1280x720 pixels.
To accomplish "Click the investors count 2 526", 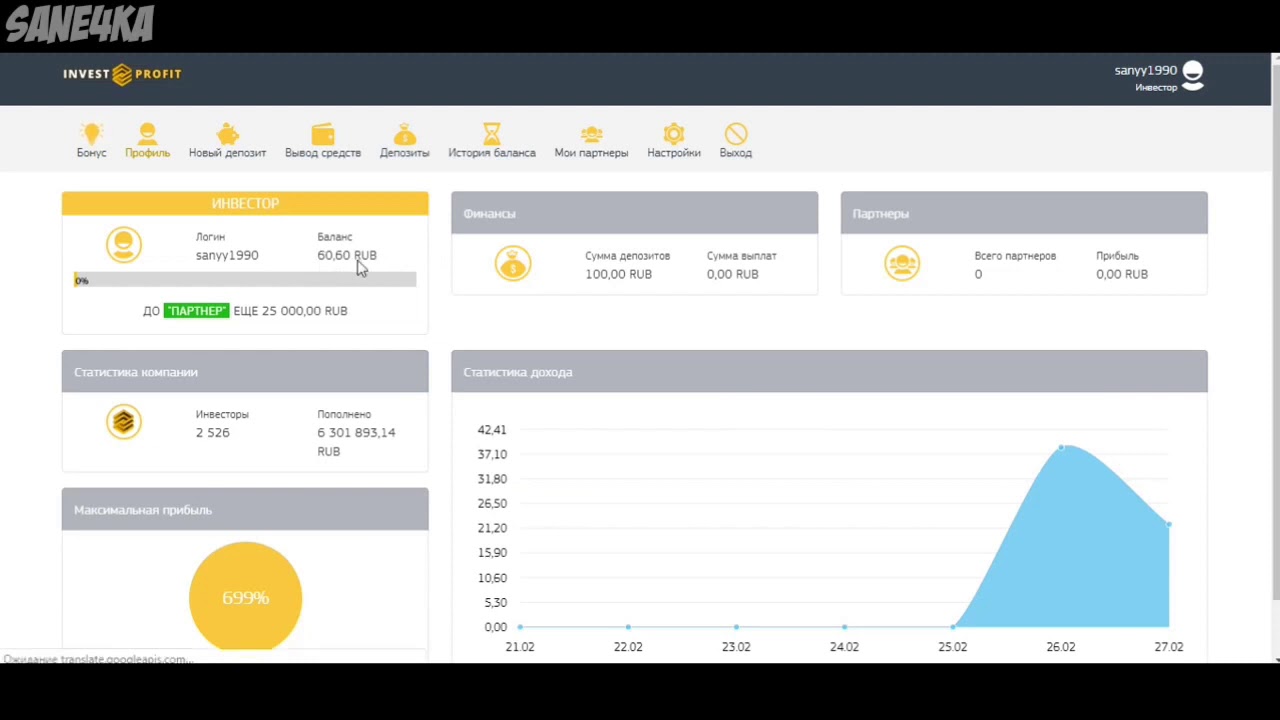I will [x=212, y=432].
